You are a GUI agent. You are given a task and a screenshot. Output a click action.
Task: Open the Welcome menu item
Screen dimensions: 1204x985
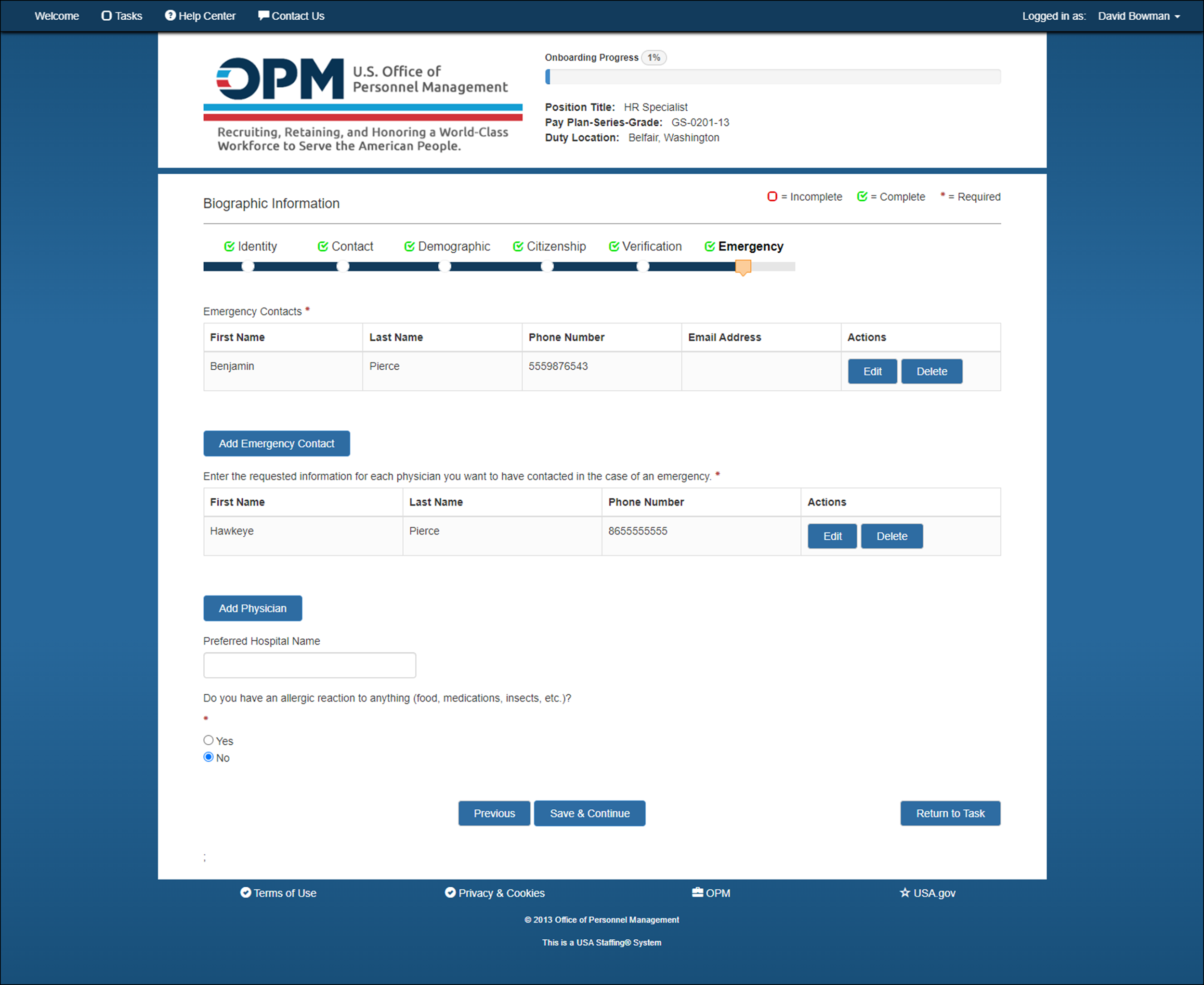57,16
